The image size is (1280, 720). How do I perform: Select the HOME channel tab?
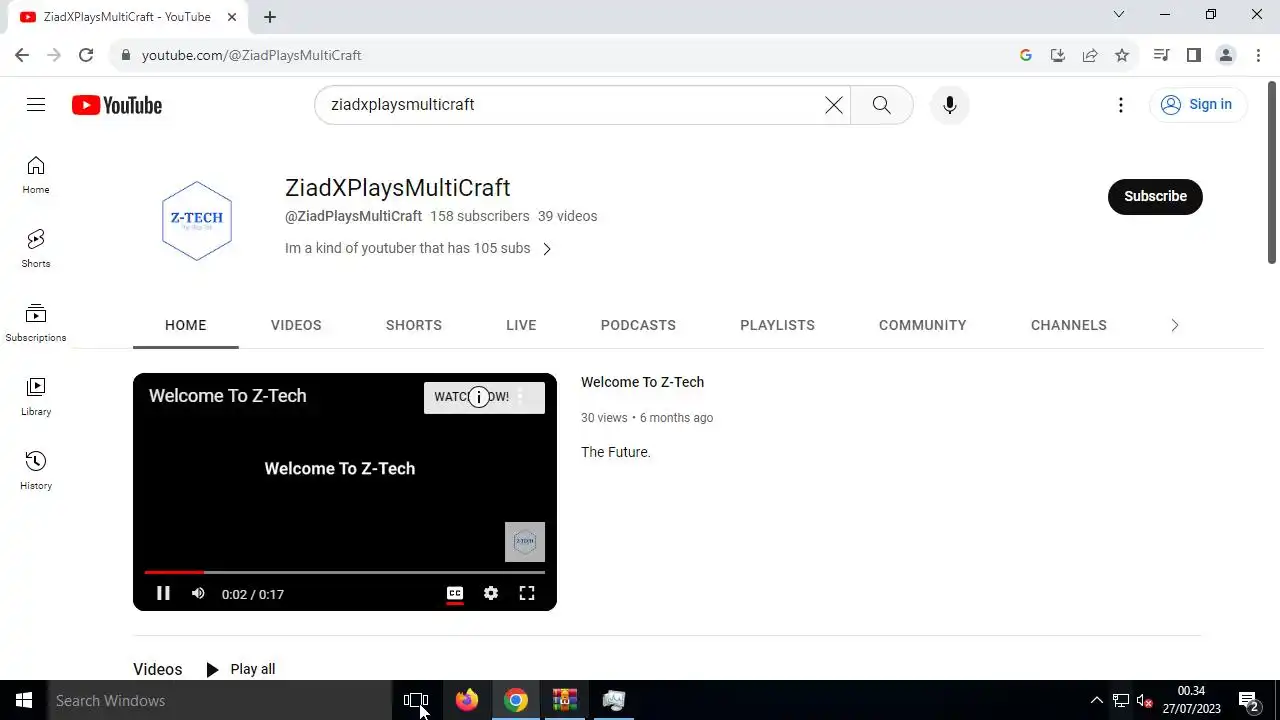tap(186, 325)
